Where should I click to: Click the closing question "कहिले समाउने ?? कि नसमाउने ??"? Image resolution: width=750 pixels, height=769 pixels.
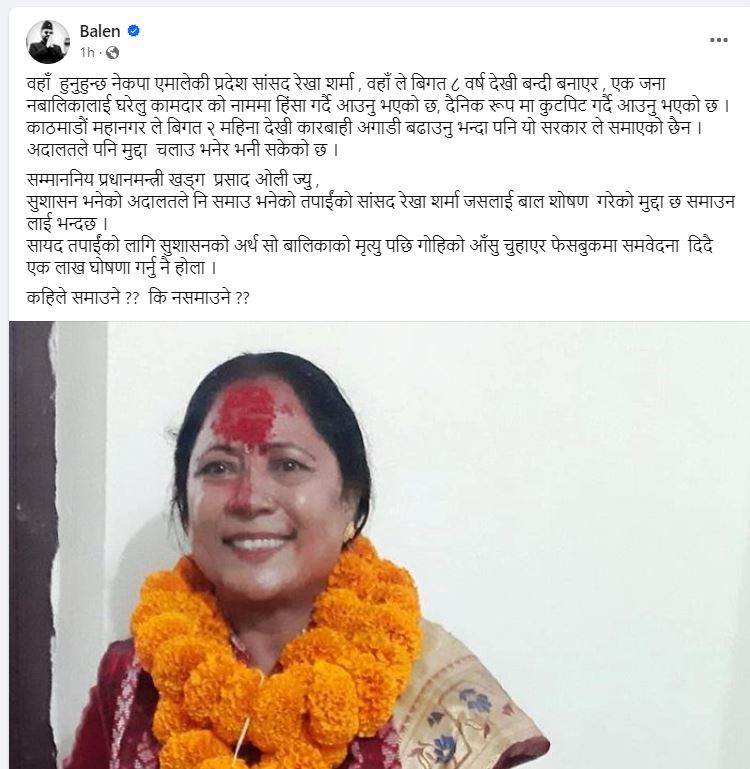pyautogui.click(x=138, y=298)
